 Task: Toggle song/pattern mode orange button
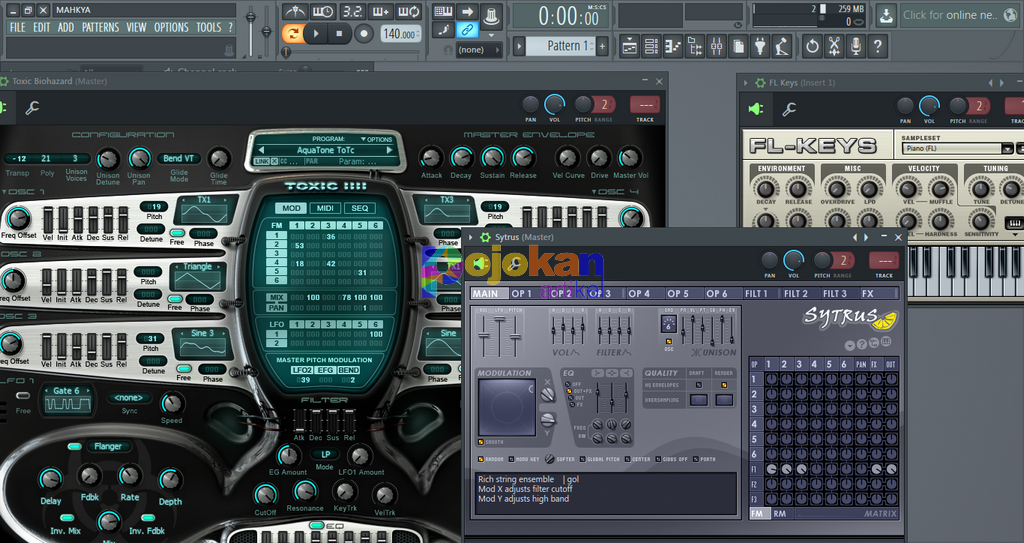pos(293,33)
